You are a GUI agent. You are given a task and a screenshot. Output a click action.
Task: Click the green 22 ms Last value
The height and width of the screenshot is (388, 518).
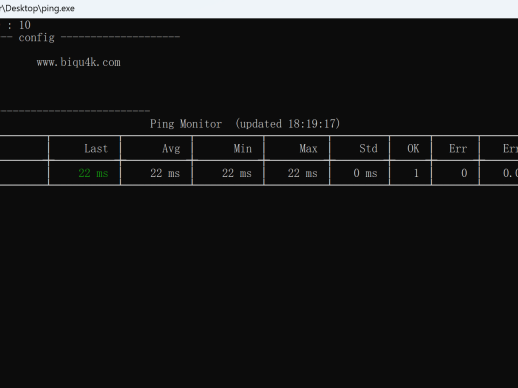pos(93,173)
